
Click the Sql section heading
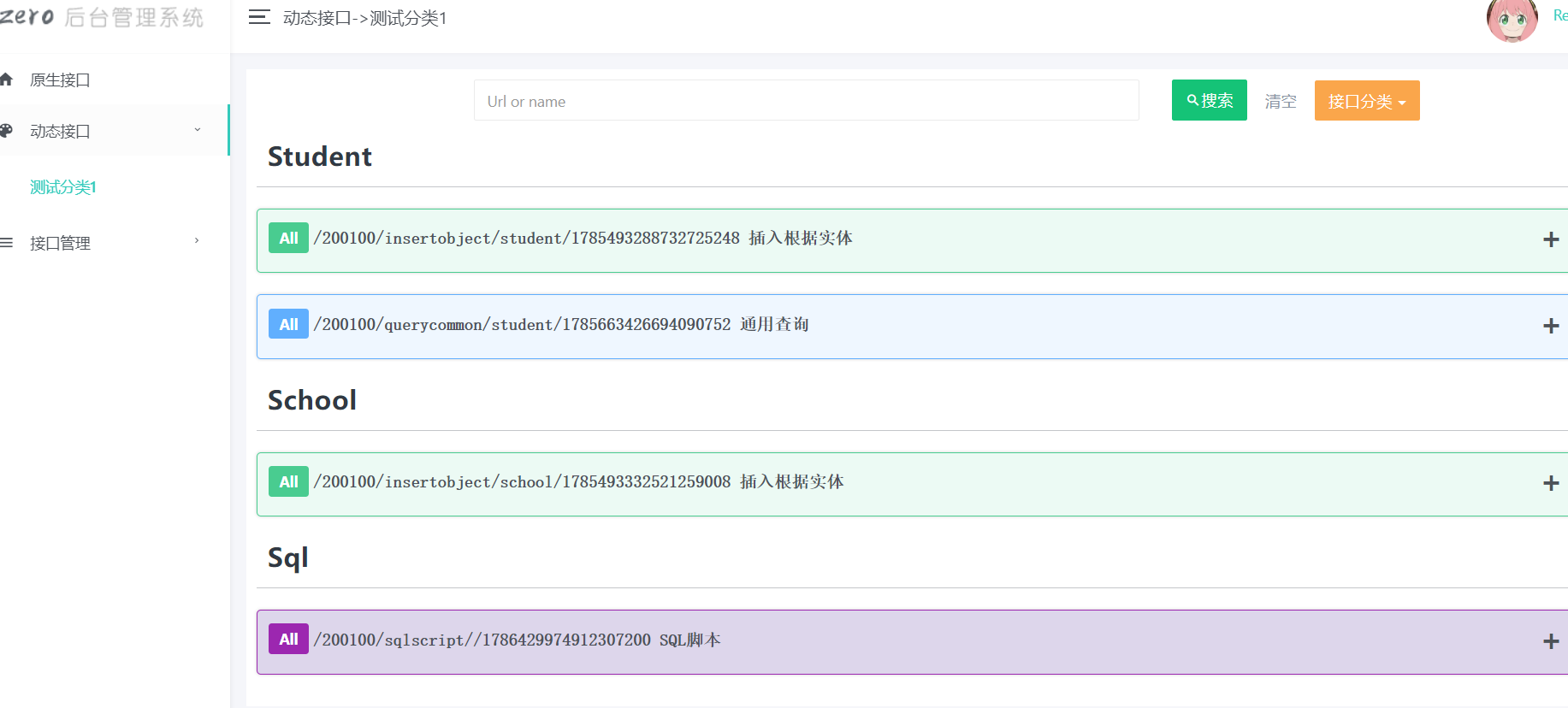pyautogui.click(x=288, y=558)
